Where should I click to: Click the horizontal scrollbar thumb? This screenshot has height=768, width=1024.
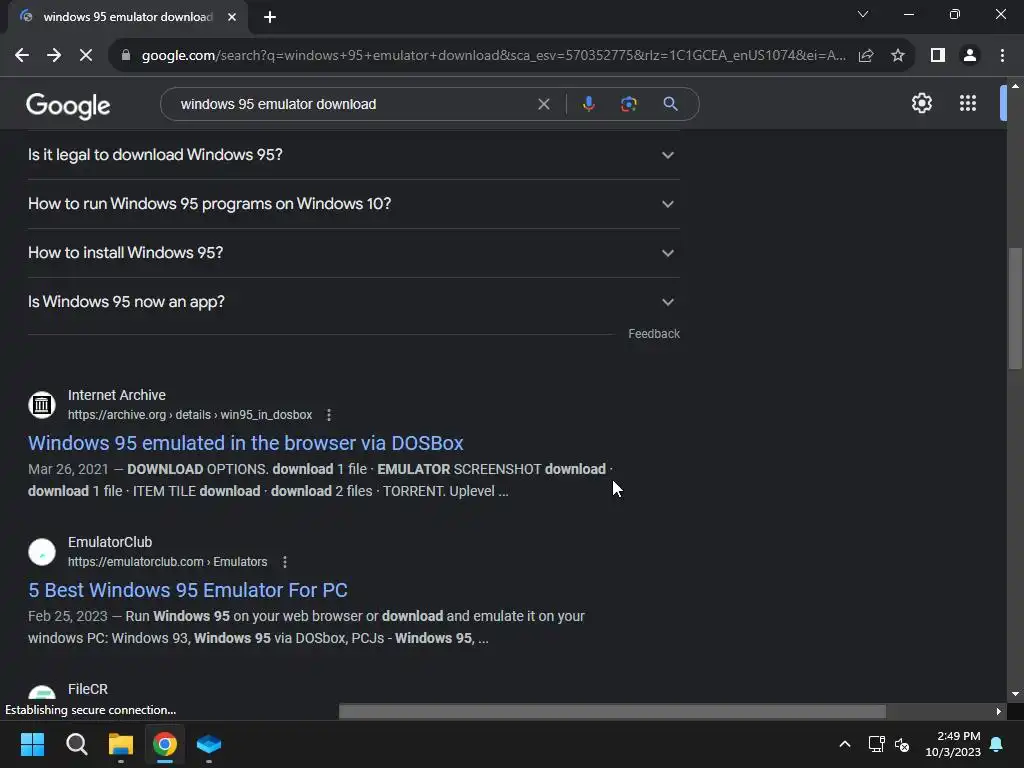(613, 711)
